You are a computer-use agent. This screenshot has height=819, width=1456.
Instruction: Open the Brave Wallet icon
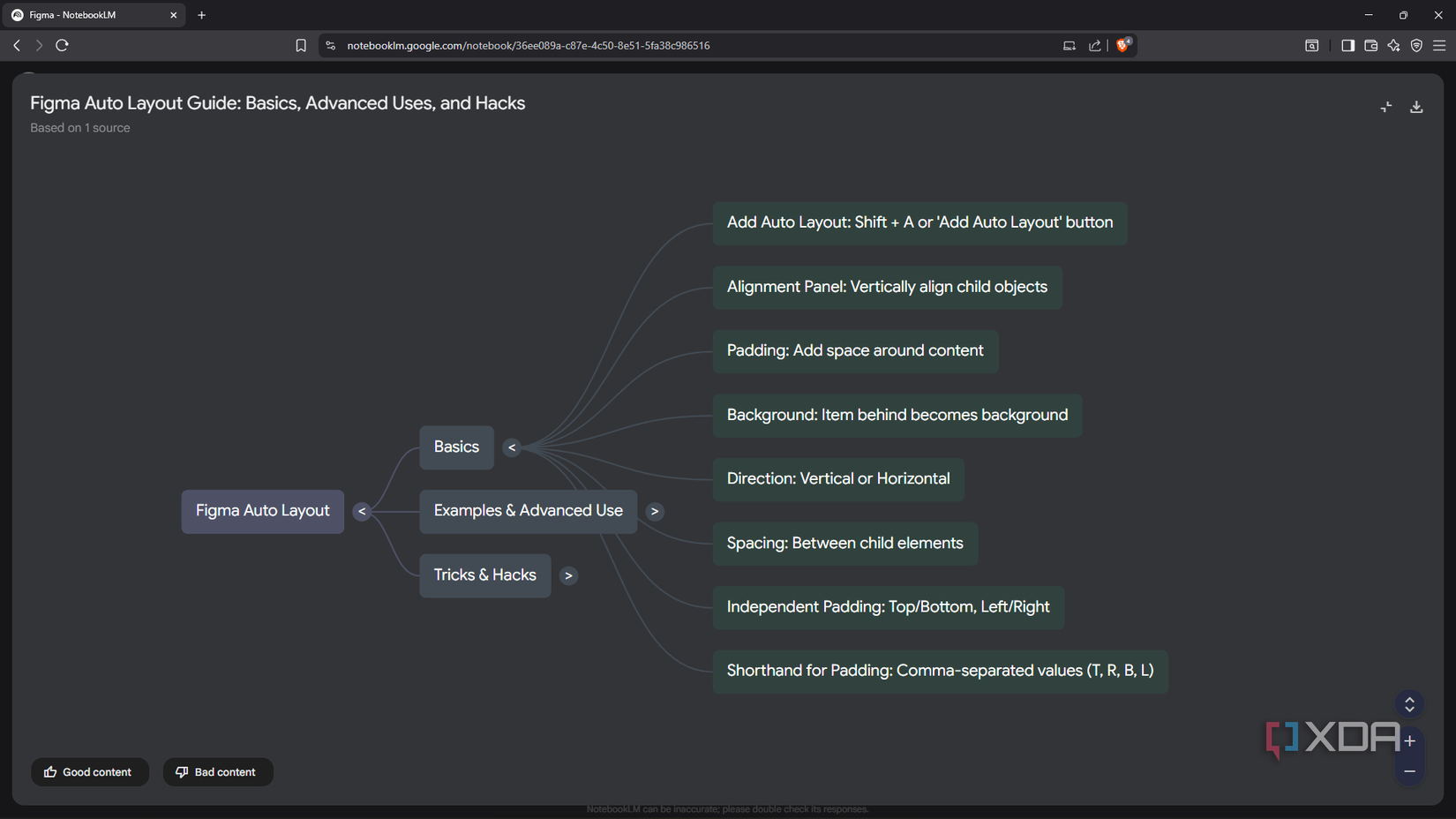click(x=1371, y=45)
